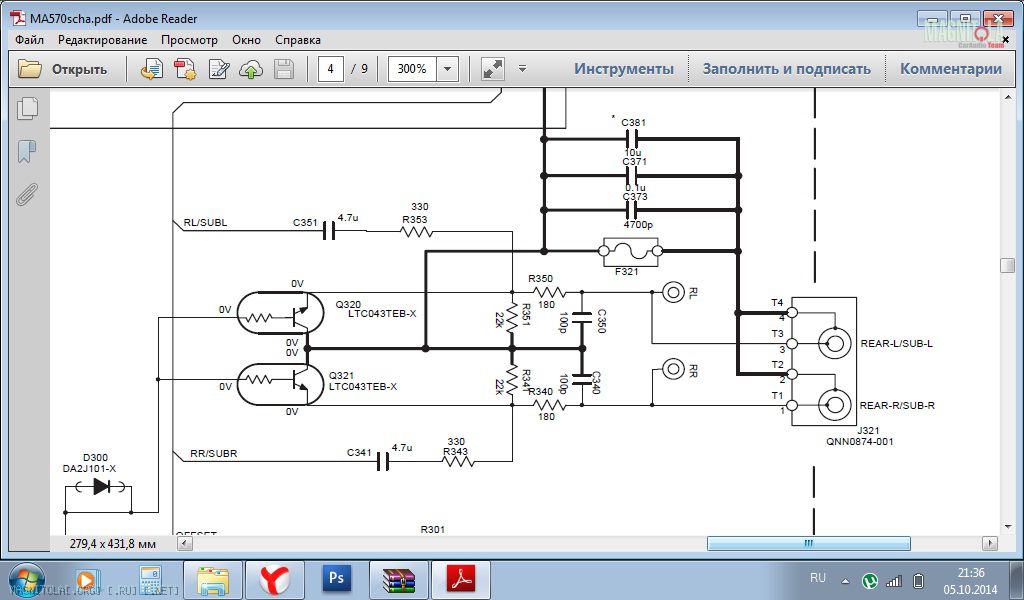1024x600 pixels.
Task: Click the Q320 transistor label
Action: (x=347, y=304)
